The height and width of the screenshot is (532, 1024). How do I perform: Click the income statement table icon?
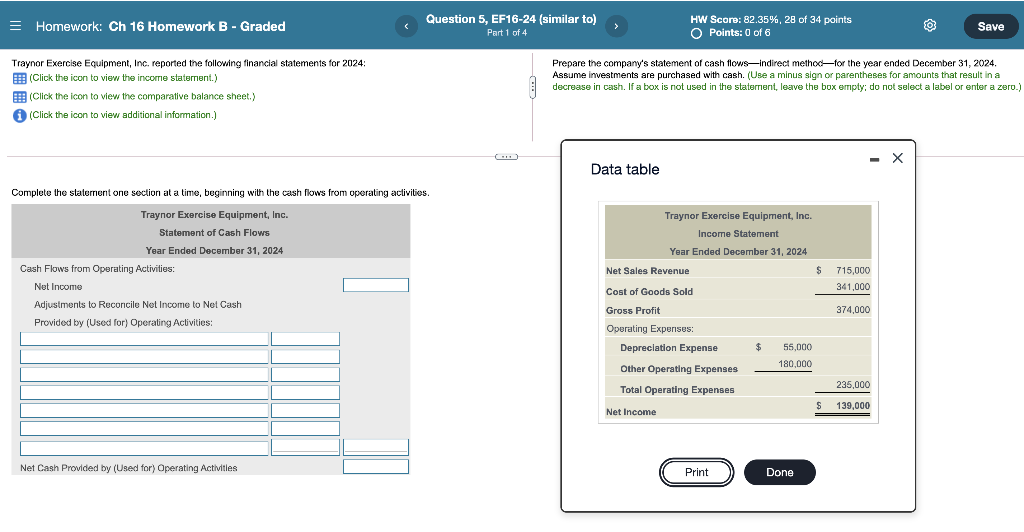(20, 78)
